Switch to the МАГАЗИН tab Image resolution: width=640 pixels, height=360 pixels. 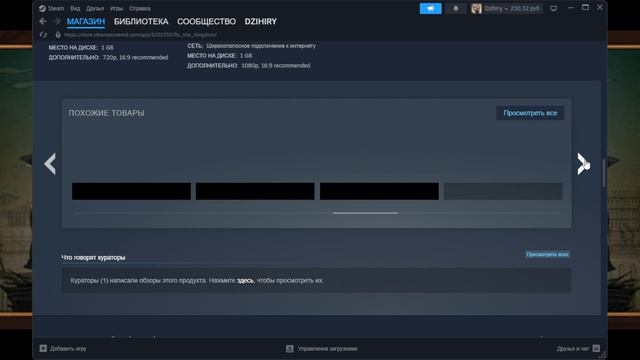pos(86,22)
